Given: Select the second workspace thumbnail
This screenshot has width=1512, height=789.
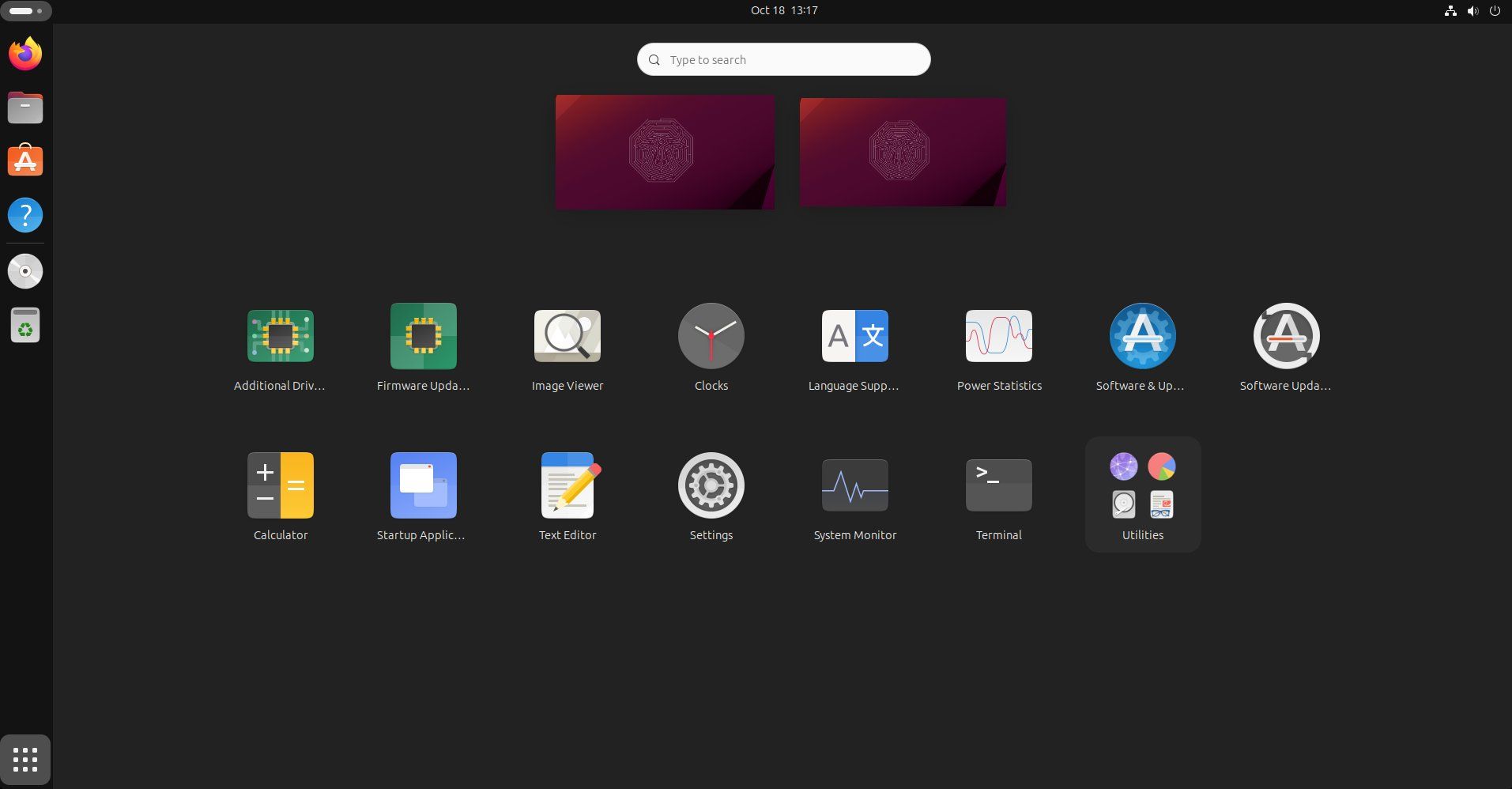Looking at the screenshot, I should click(x=903, y=151).
